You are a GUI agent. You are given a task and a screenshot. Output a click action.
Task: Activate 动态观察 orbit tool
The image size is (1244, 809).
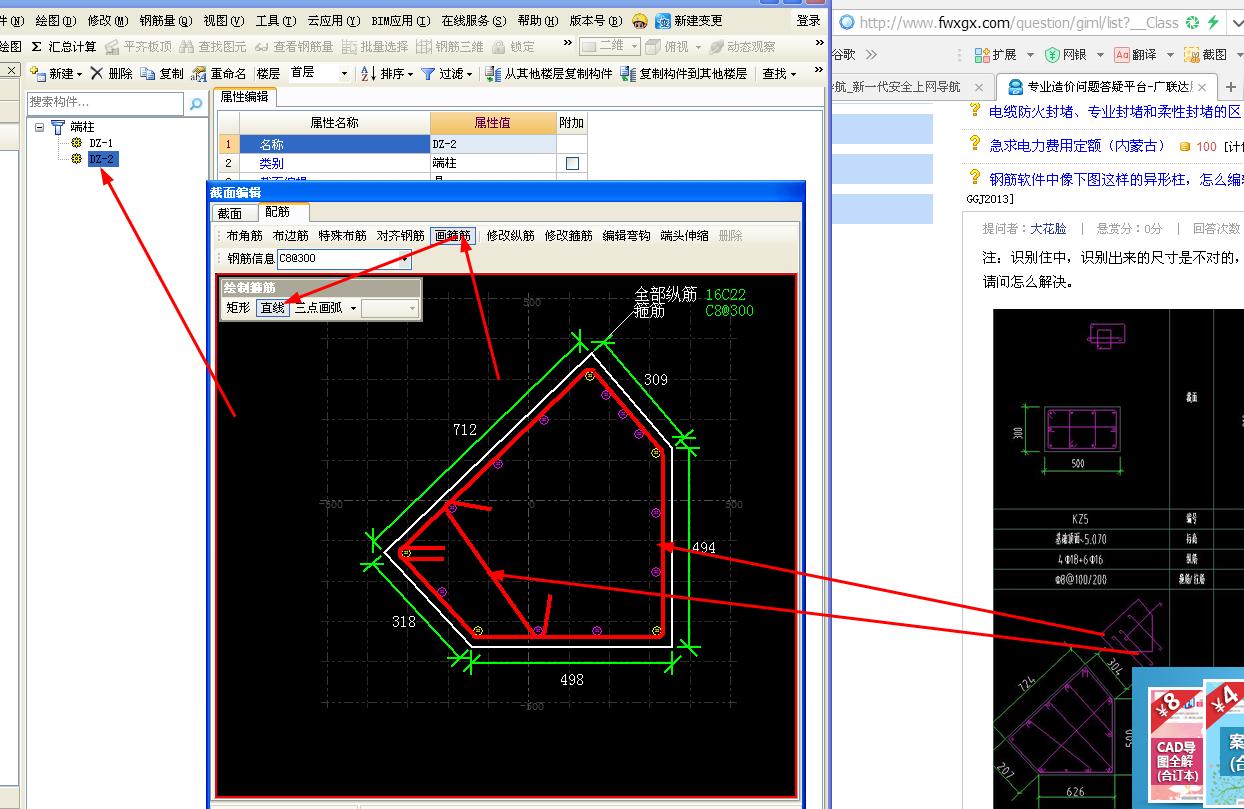click(716, 47)
